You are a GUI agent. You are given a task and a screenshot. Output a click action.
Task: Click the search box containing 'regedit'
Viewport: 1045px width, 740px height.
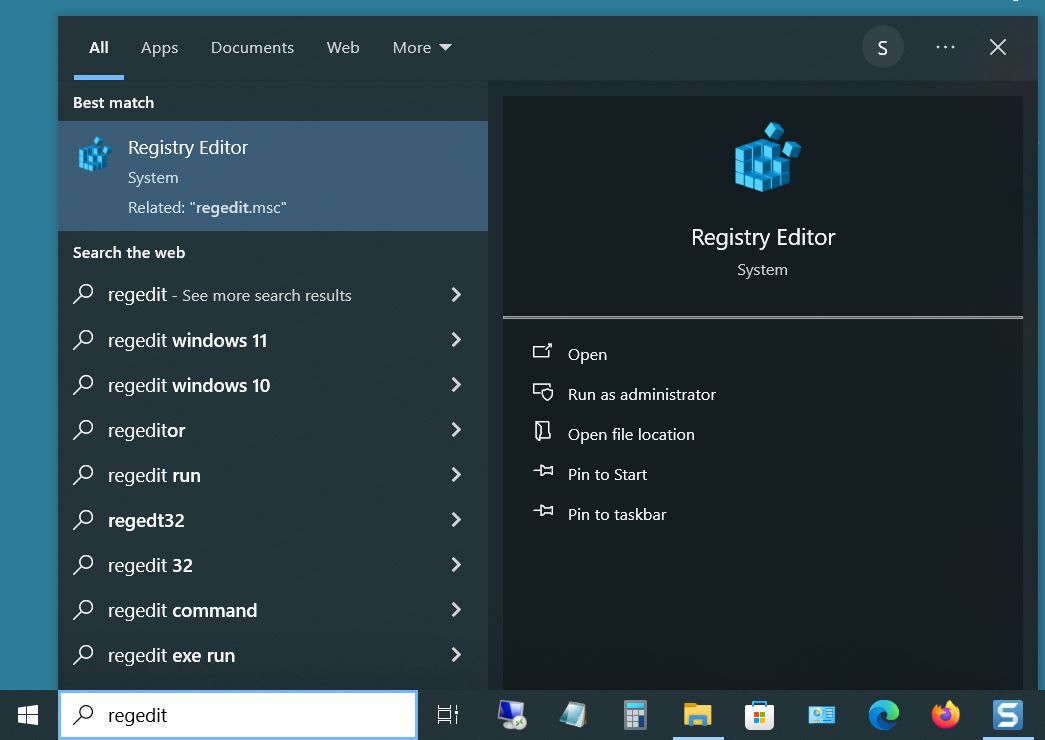tap(240, 715)
